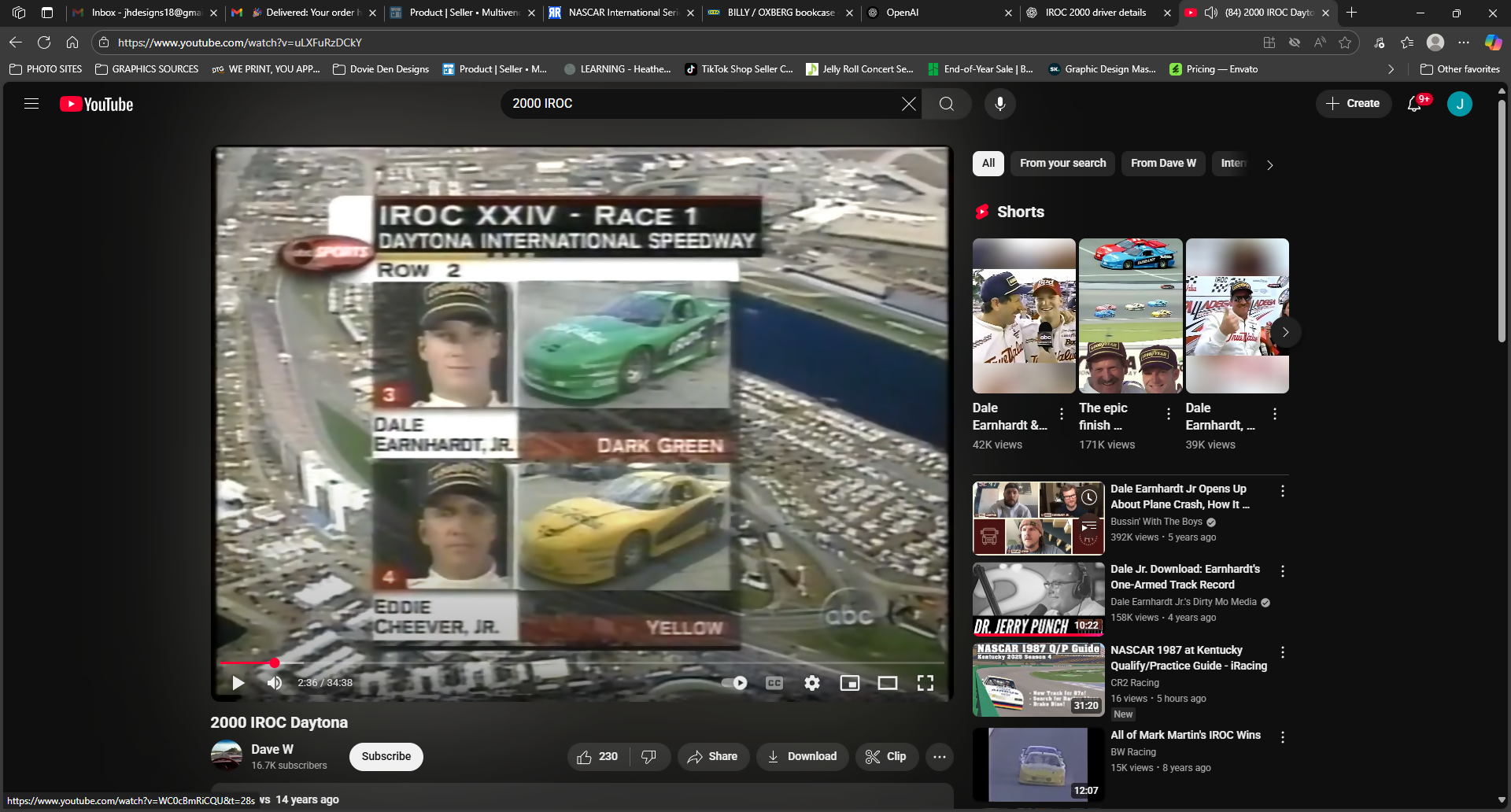1511x812 pixels.
Task: Open Dale Earnhardt Jr Opens Up video title
Action: coord(1179,496)
